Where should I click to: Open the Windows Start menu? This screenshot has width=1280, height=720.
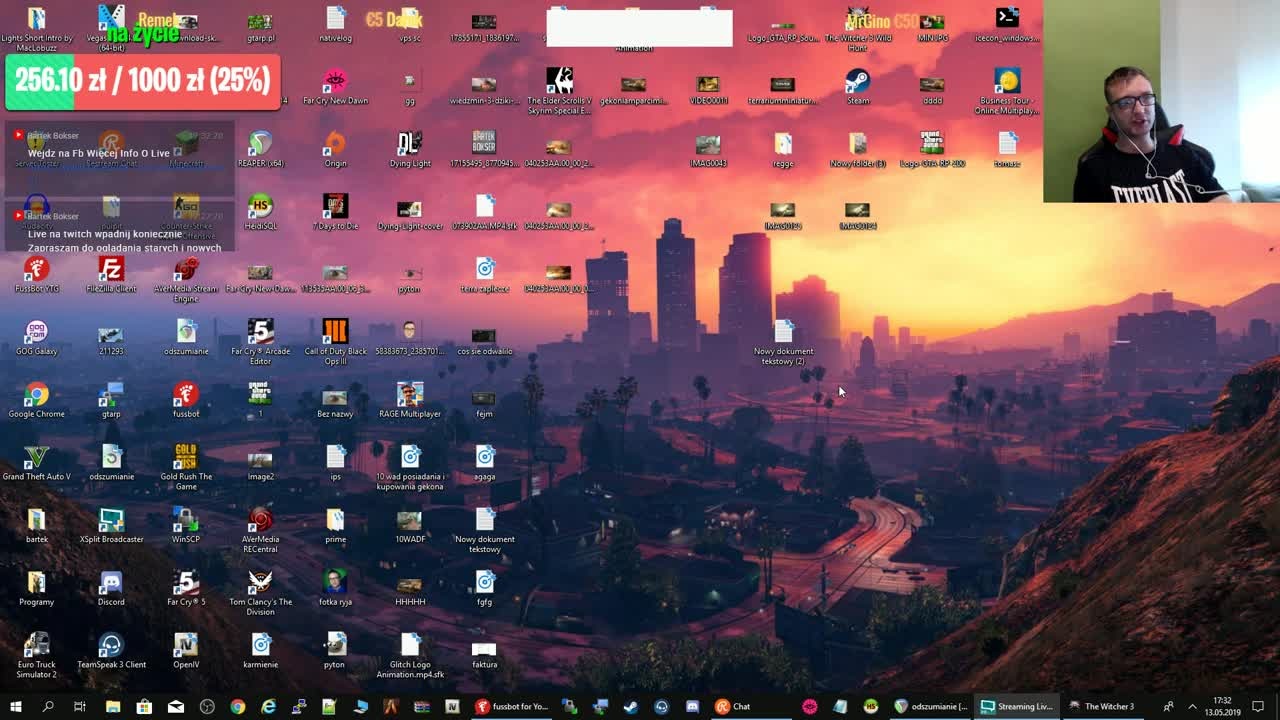15,706
